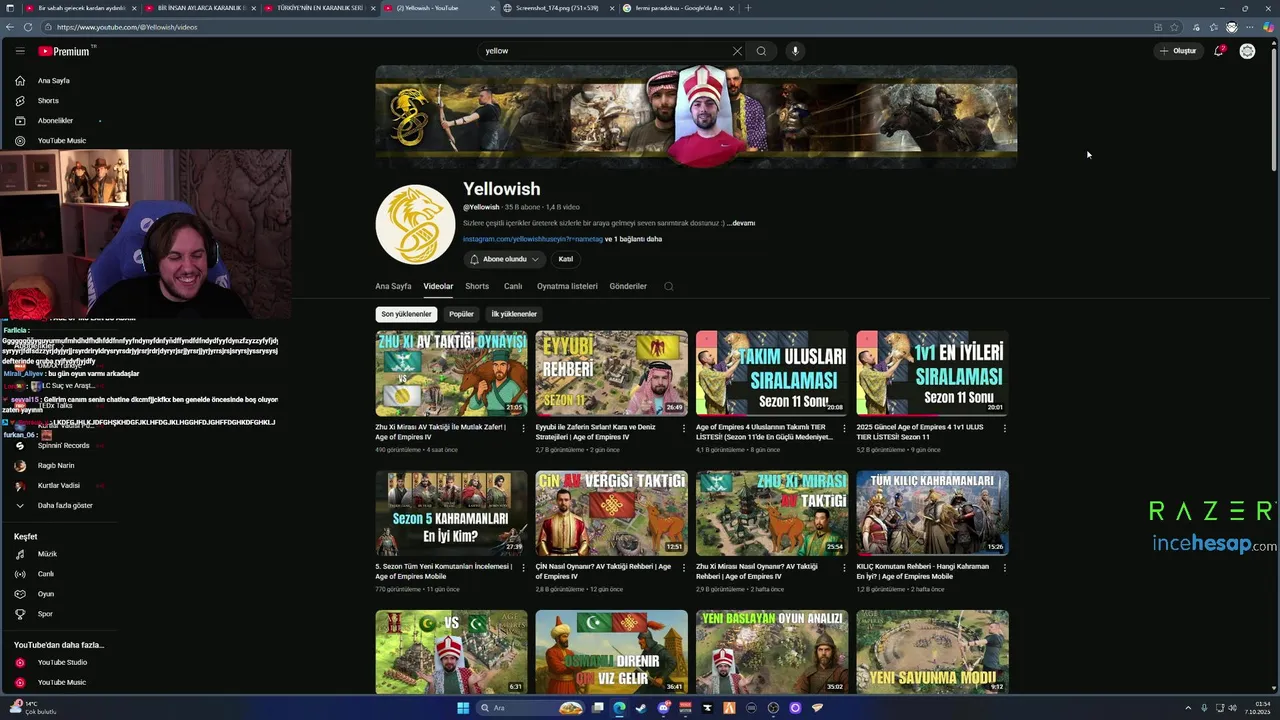
Task: Open YouTube Music near the sidebar top
Action: pos(61,141)
